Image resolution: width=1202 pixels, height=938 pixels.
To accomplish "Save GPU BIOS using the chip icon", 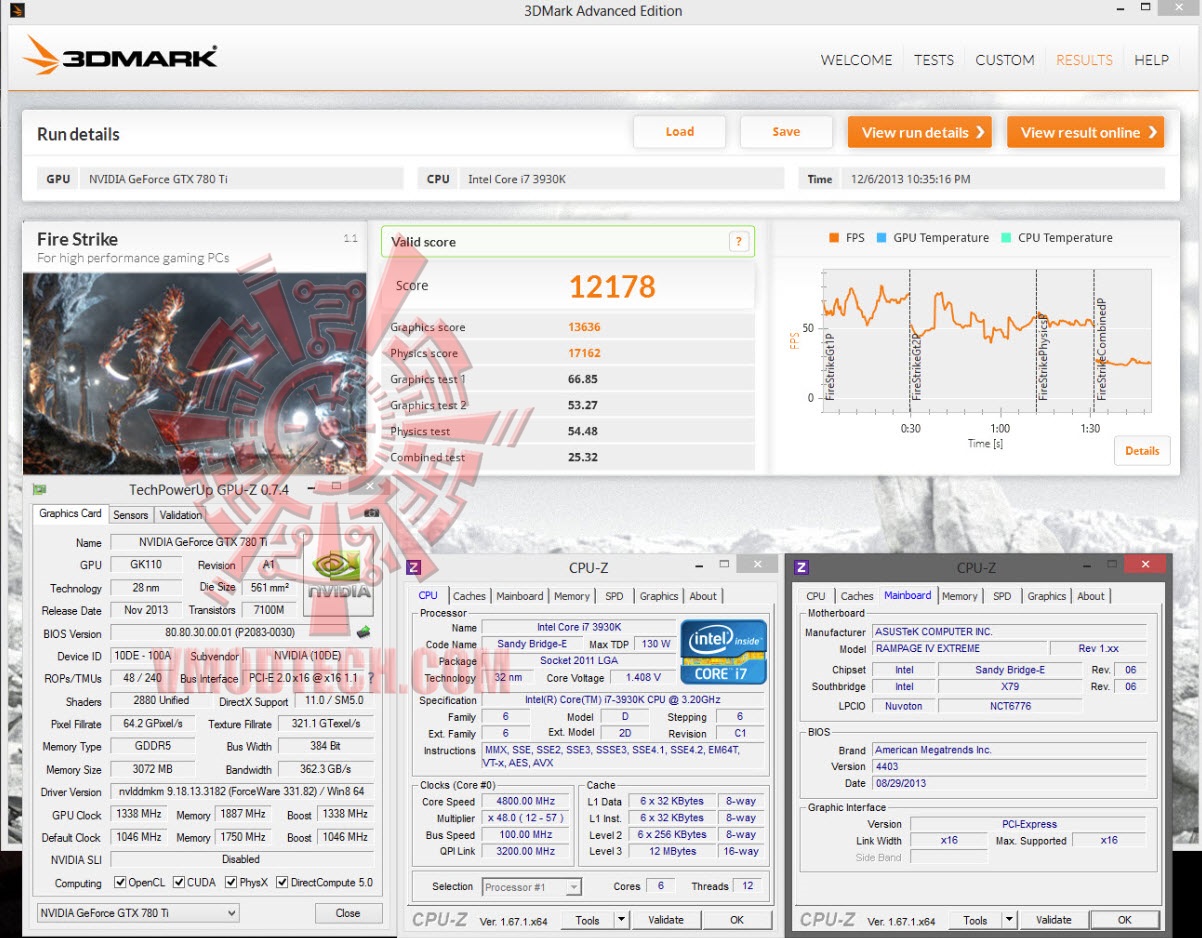I will pos(363,632).
